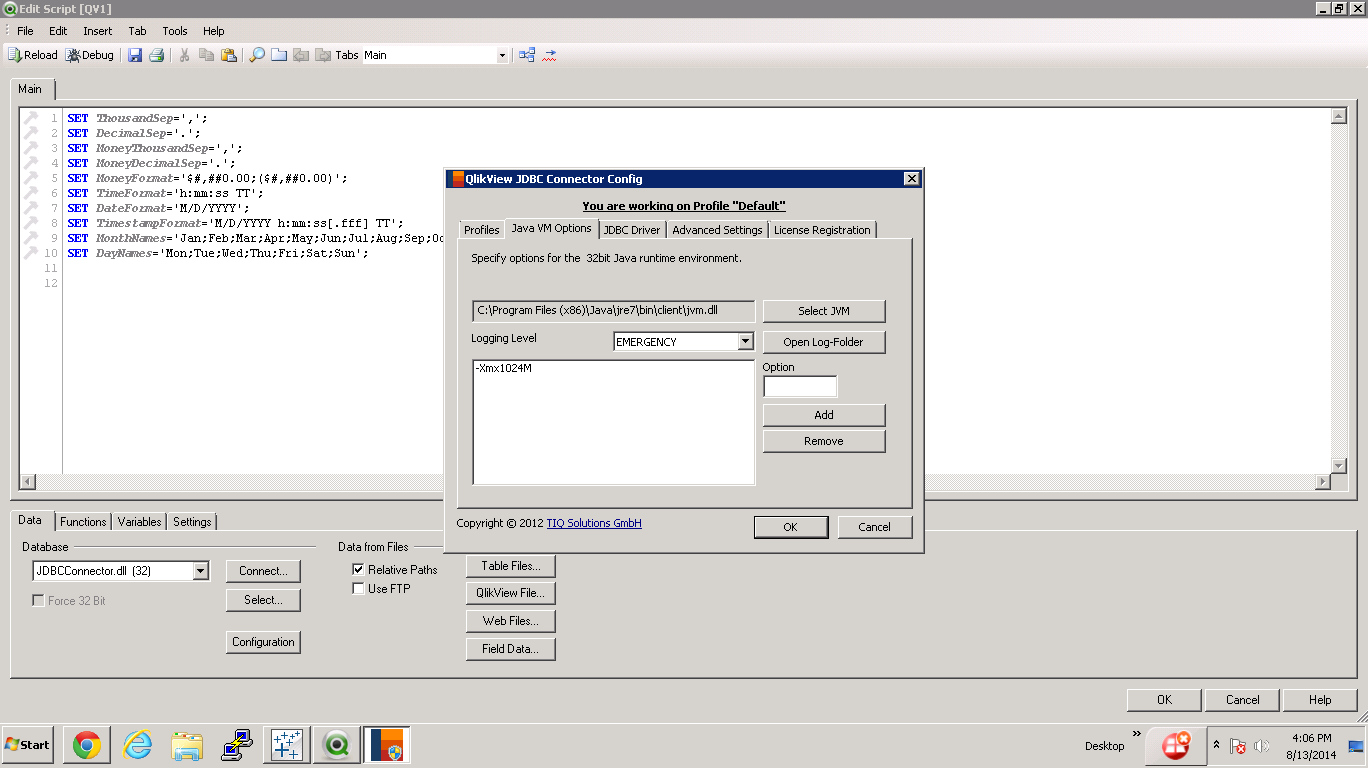This screenshot has width=1368, height=768.
Task: Save the script with the floppy disk icon
Action: (x=135, y=55)
